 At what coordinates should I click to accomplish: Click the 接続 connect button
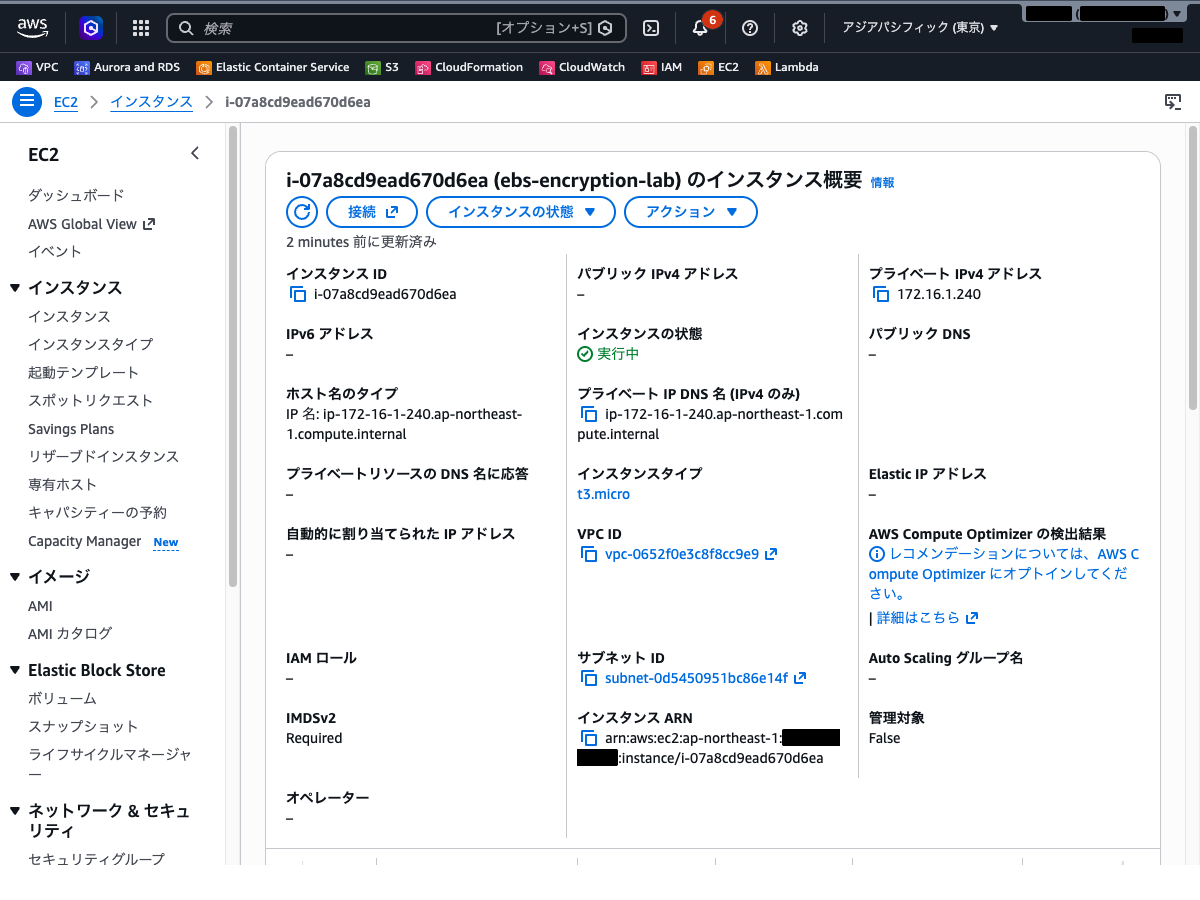[372, 212]
